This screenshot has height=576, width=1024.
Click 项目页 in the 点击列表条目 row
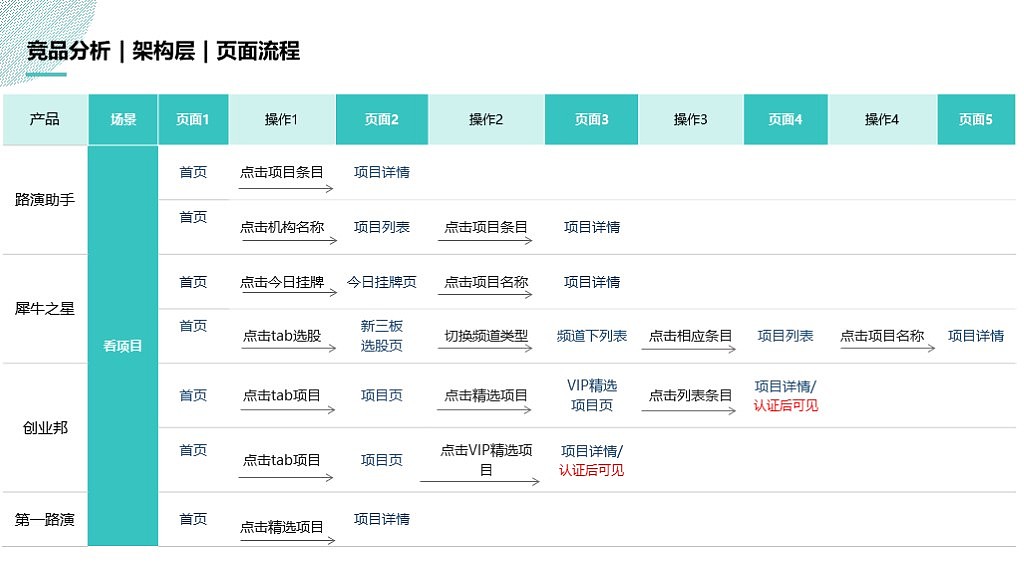coord(381,396)
